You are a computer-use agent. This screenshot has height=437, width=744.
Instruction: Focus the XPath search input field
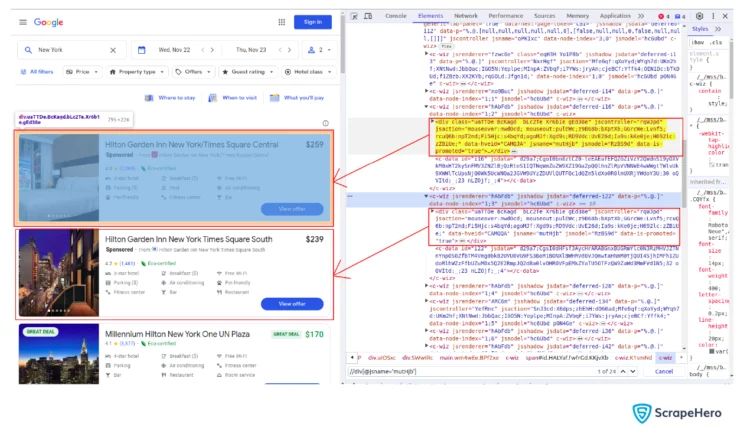pos(471,372)
